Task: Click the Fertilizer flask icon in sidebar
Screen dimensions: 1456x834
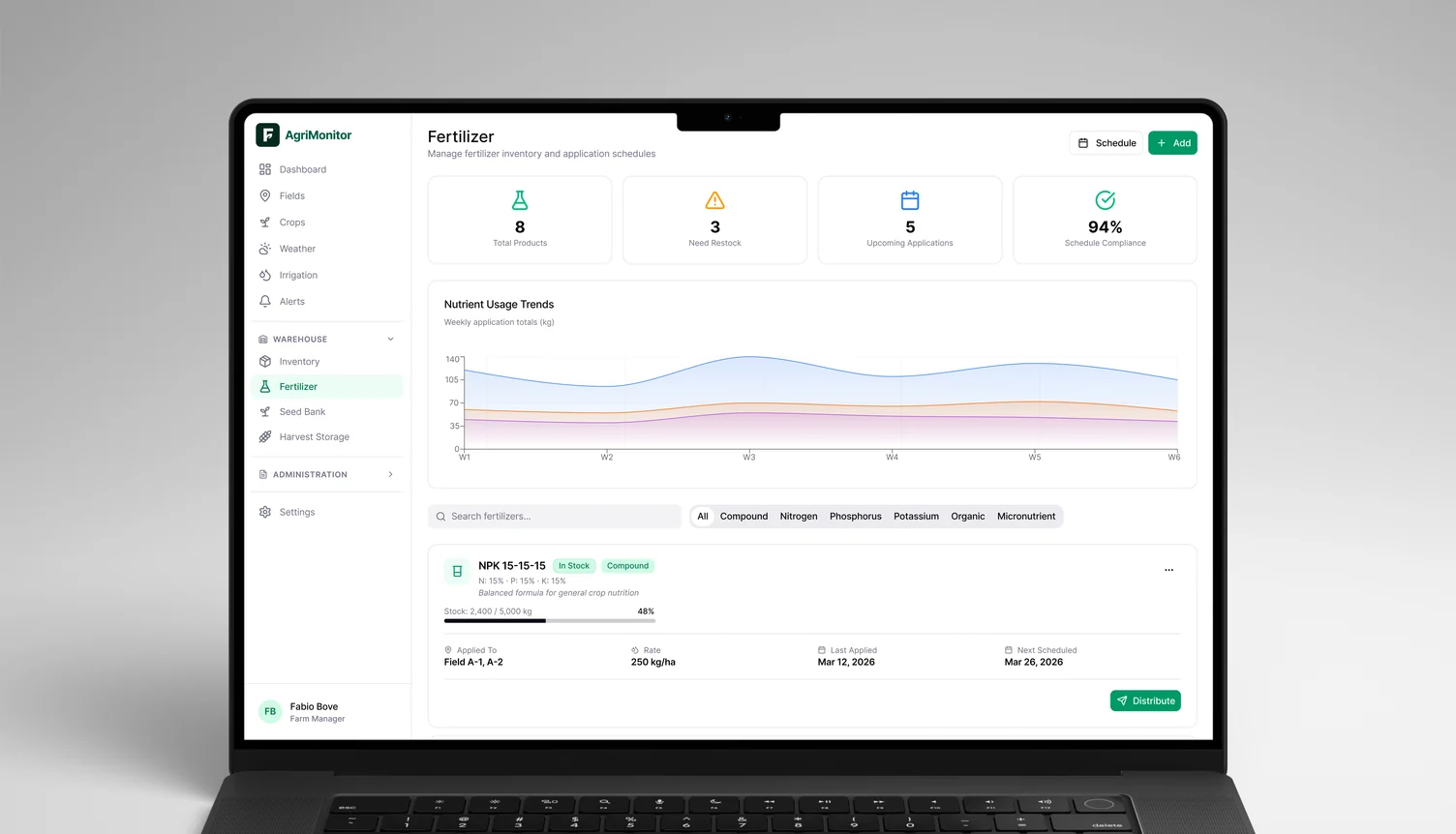Action: pyautogui.click(x=265, y=387)
